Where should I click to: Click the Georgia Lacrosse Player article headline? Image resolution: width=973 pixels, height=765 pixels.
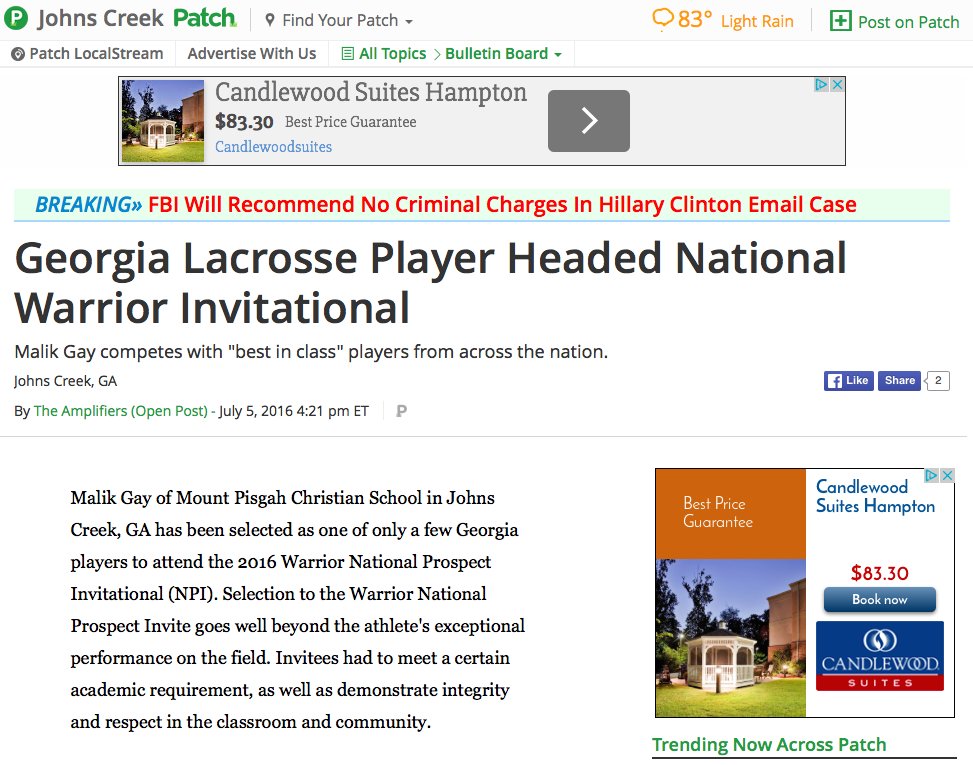point(430,283)
